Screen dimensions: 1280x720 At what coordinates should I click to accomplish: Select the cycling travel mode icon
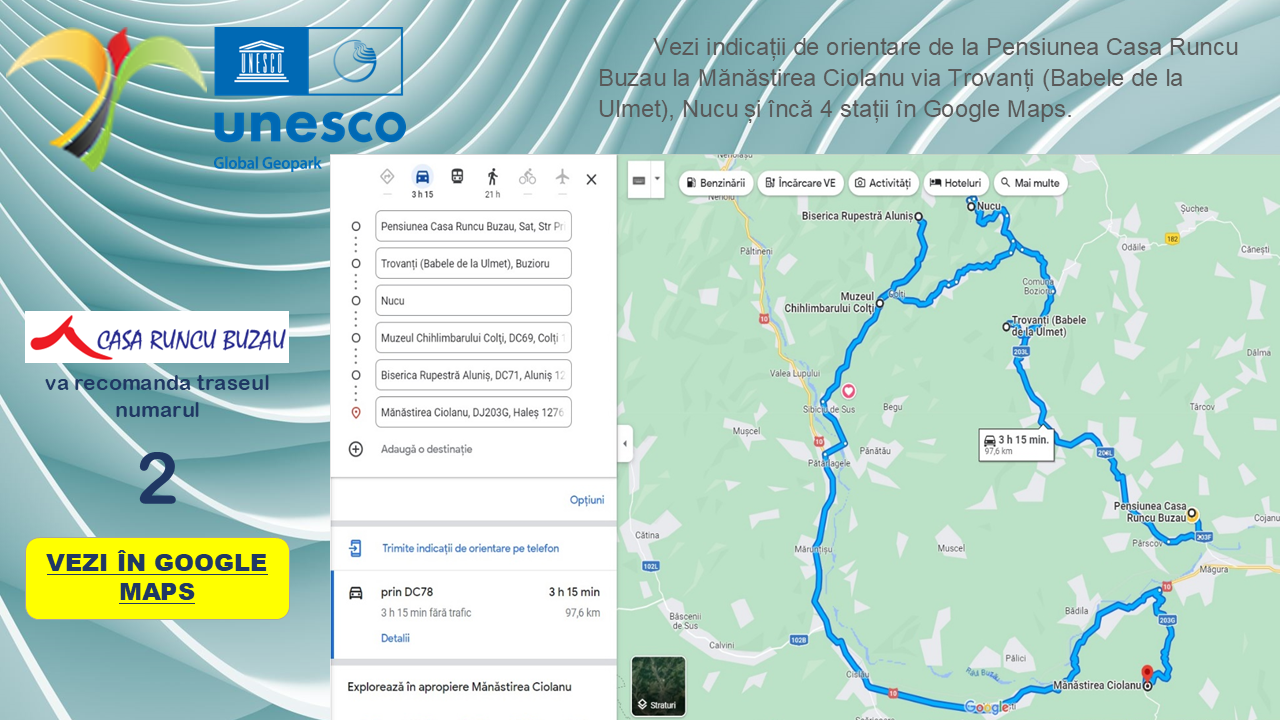pos(527,177)
